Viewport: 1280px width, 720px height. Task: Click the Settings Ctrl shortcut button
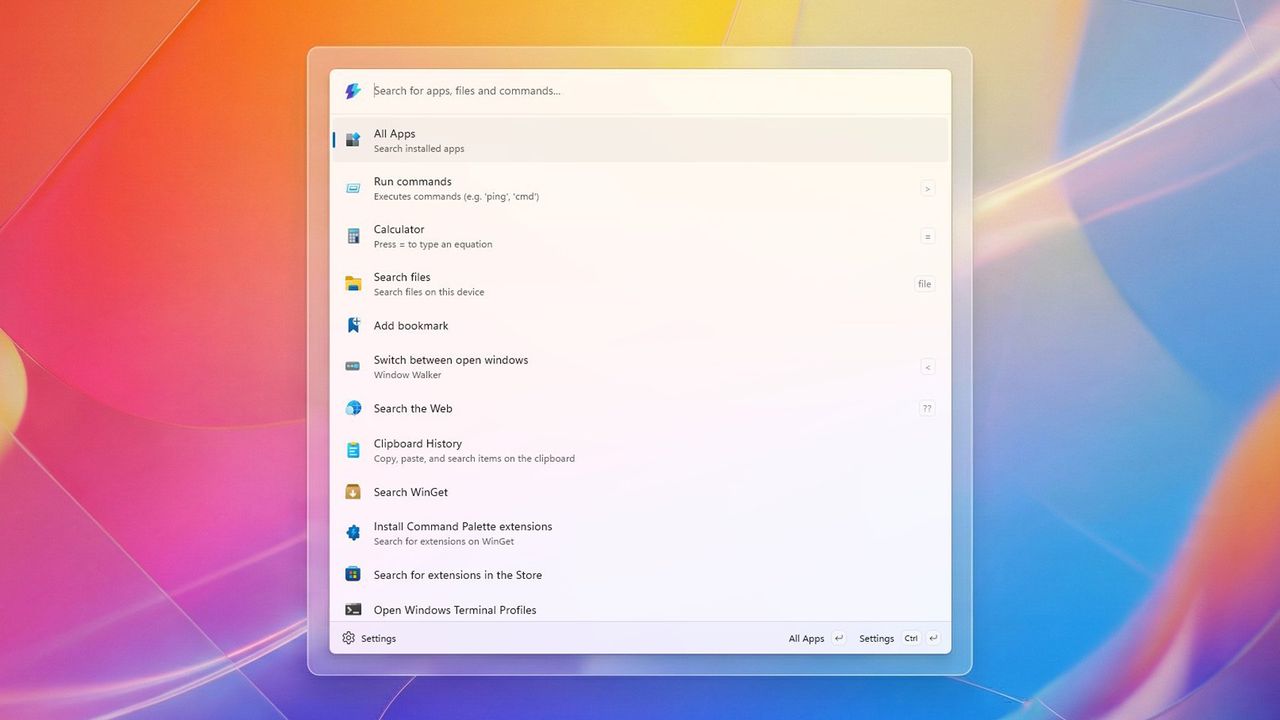pos(897,637)
